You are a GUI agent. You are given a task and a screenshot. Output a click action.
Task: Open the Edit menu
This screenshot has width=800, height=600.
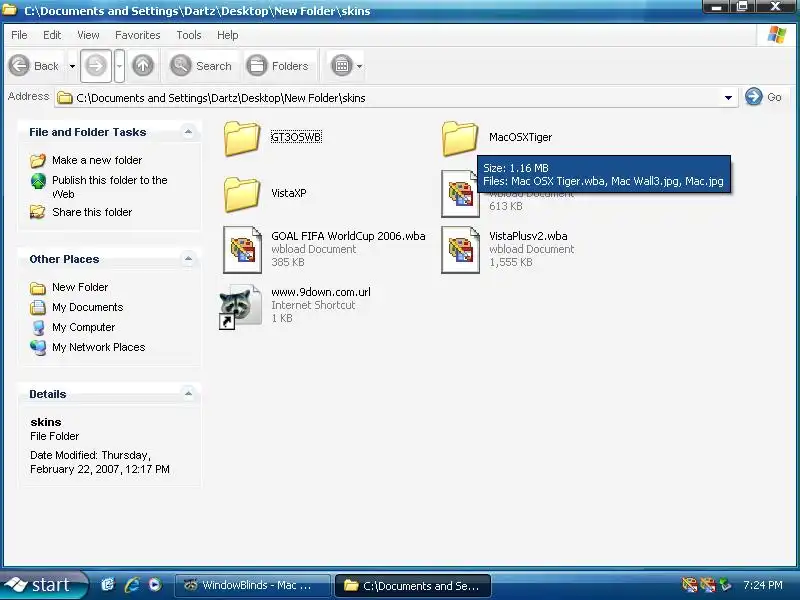coord(52,35)
